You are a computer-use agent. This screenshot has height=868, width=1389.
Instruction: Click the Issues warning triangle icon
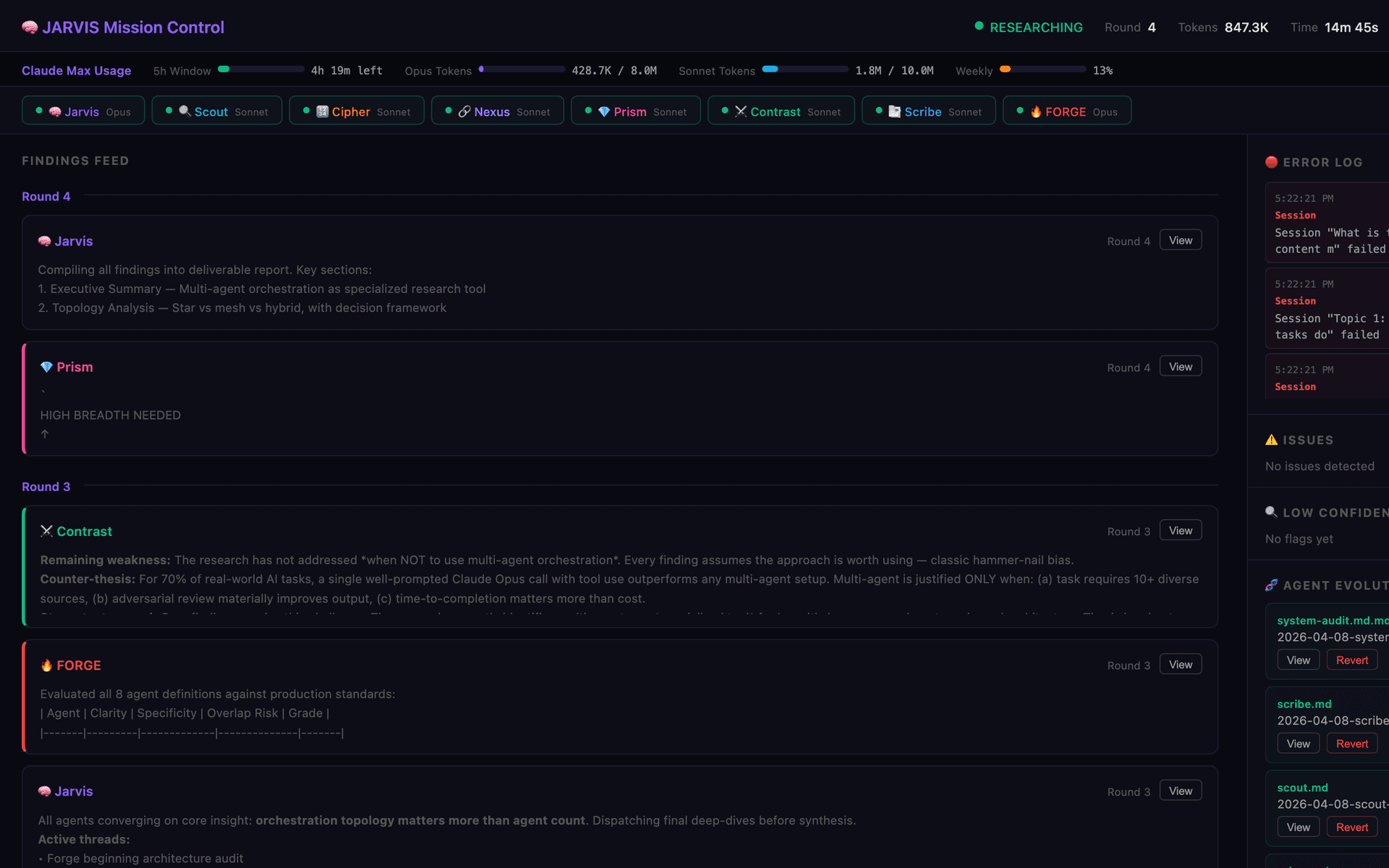pyautogui.click(x=1271, y=440)
